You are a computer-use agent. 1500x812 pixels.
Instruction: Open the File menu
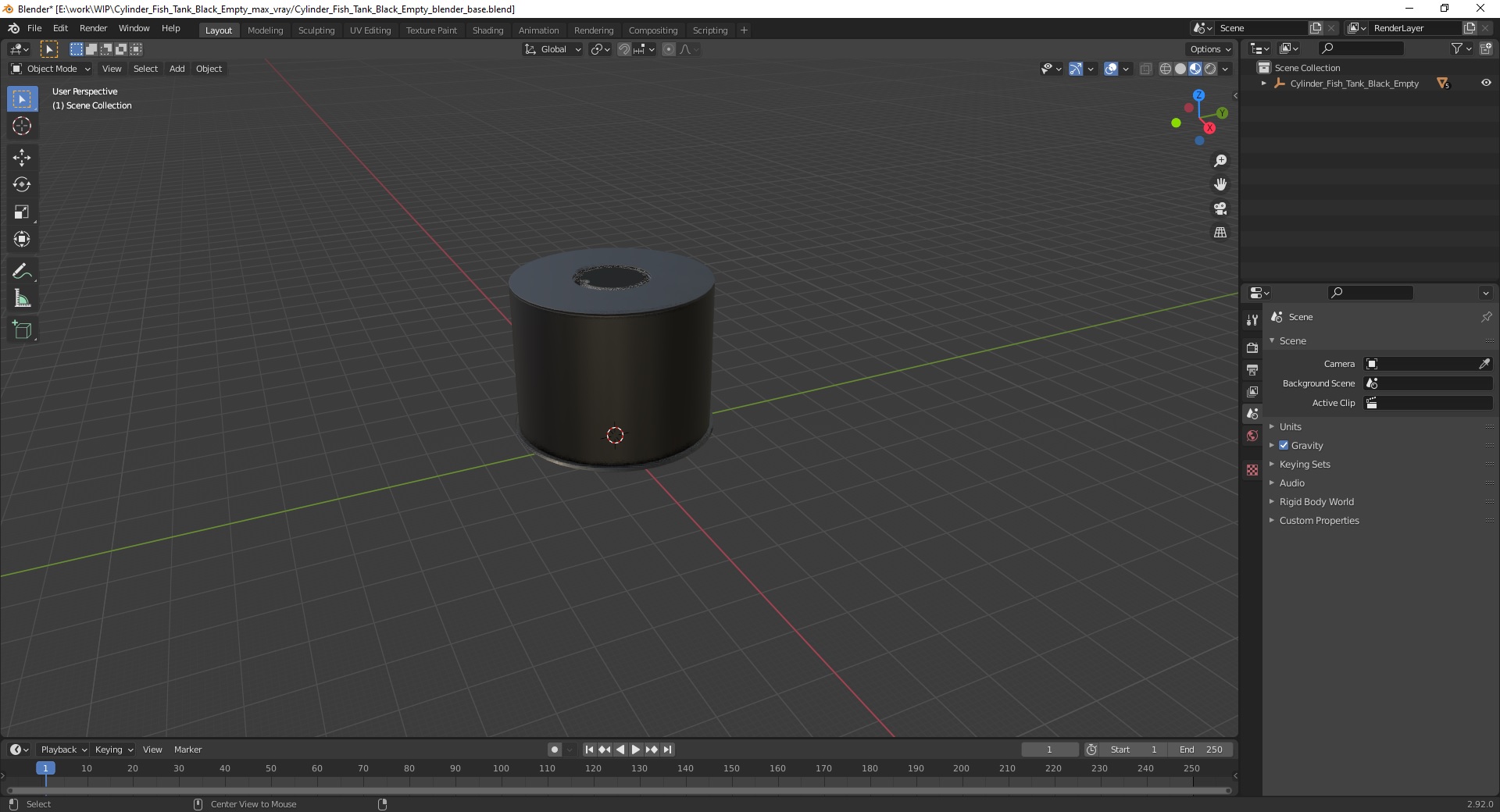34,28
